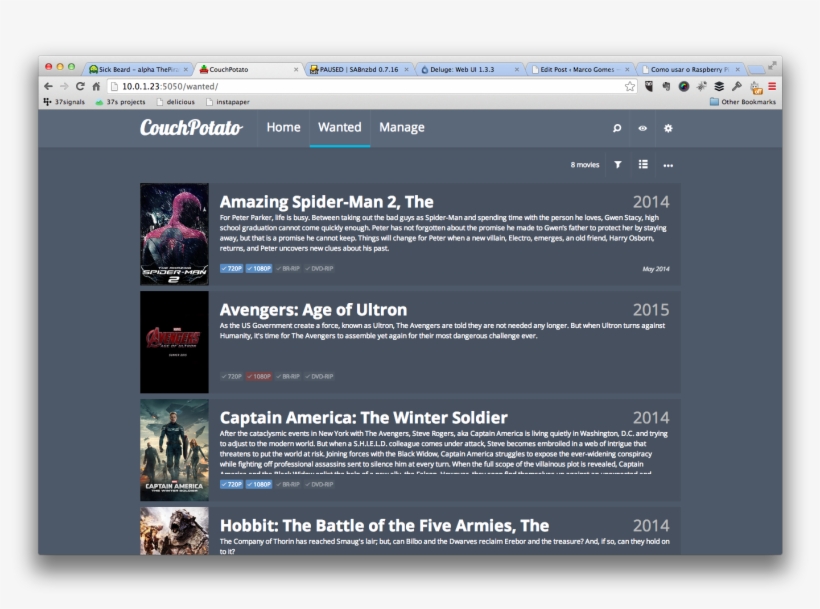Toggle 720P quality for Amazing Spider-Man 2
This screenshot has height=609, width=820.
click(x=231, y=269)
